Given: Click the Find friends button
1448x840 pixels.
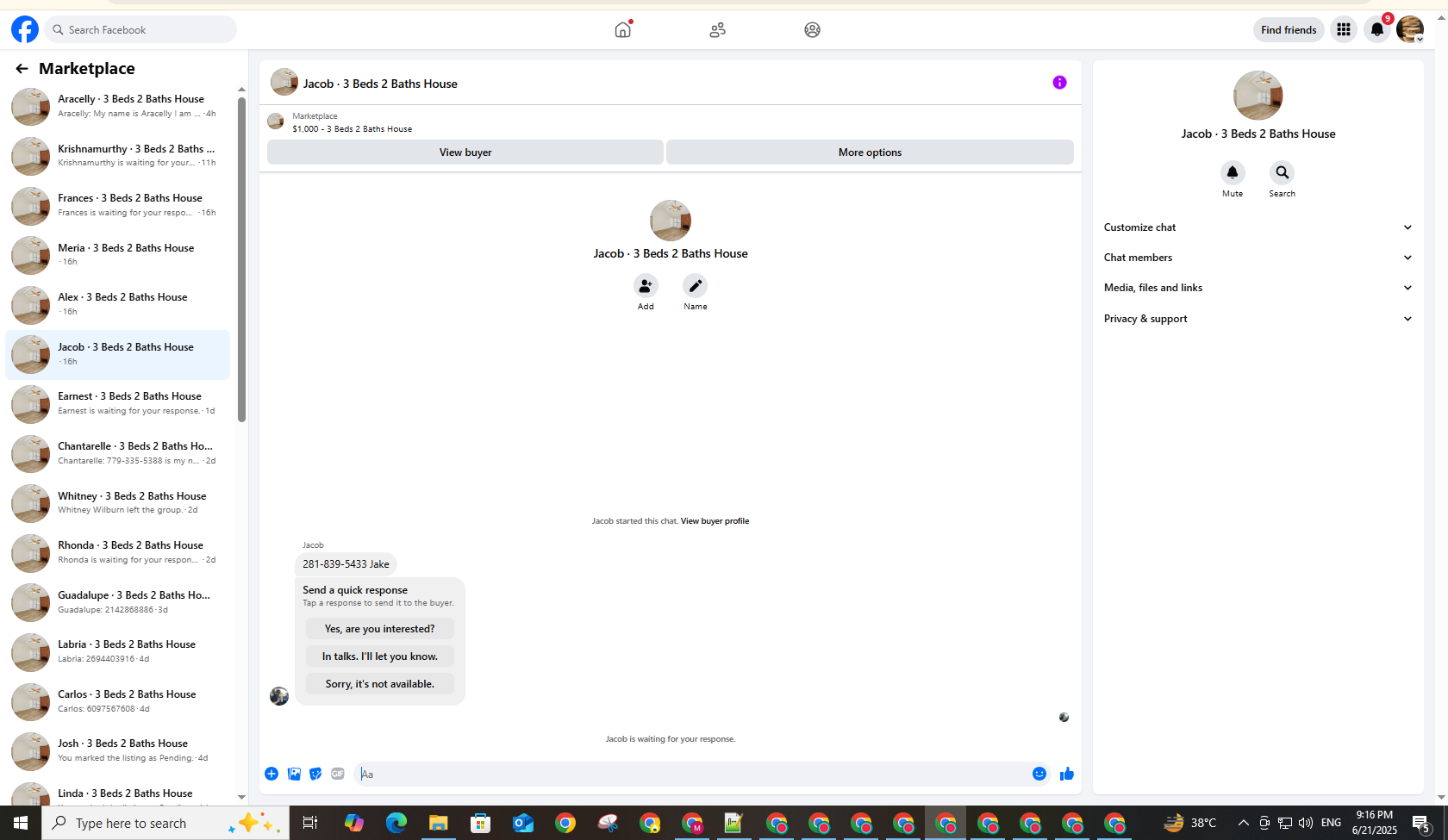Looking at the screenshot, I should (x=1289, y=29).
